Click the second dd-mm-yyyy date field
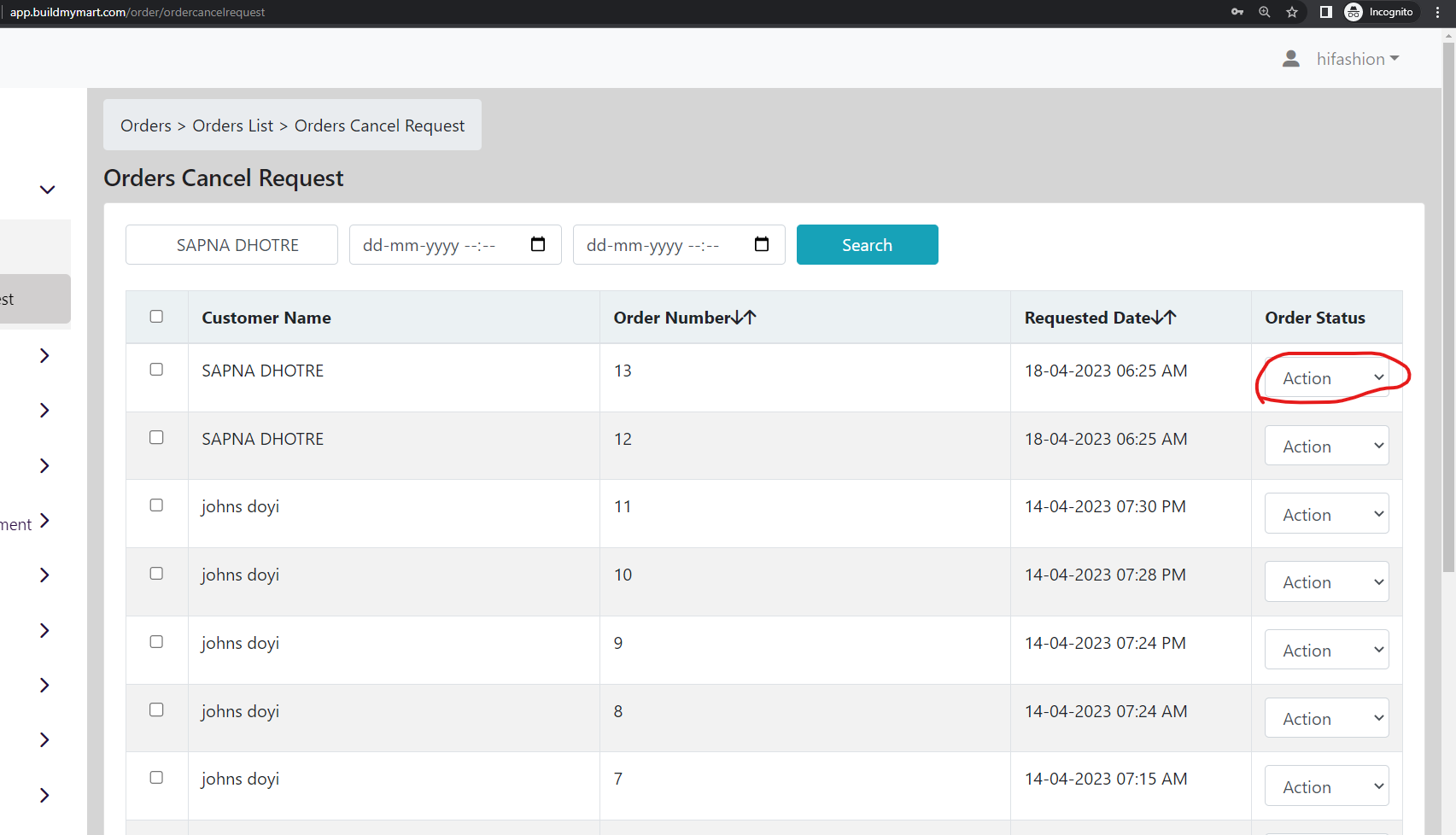 679,244
